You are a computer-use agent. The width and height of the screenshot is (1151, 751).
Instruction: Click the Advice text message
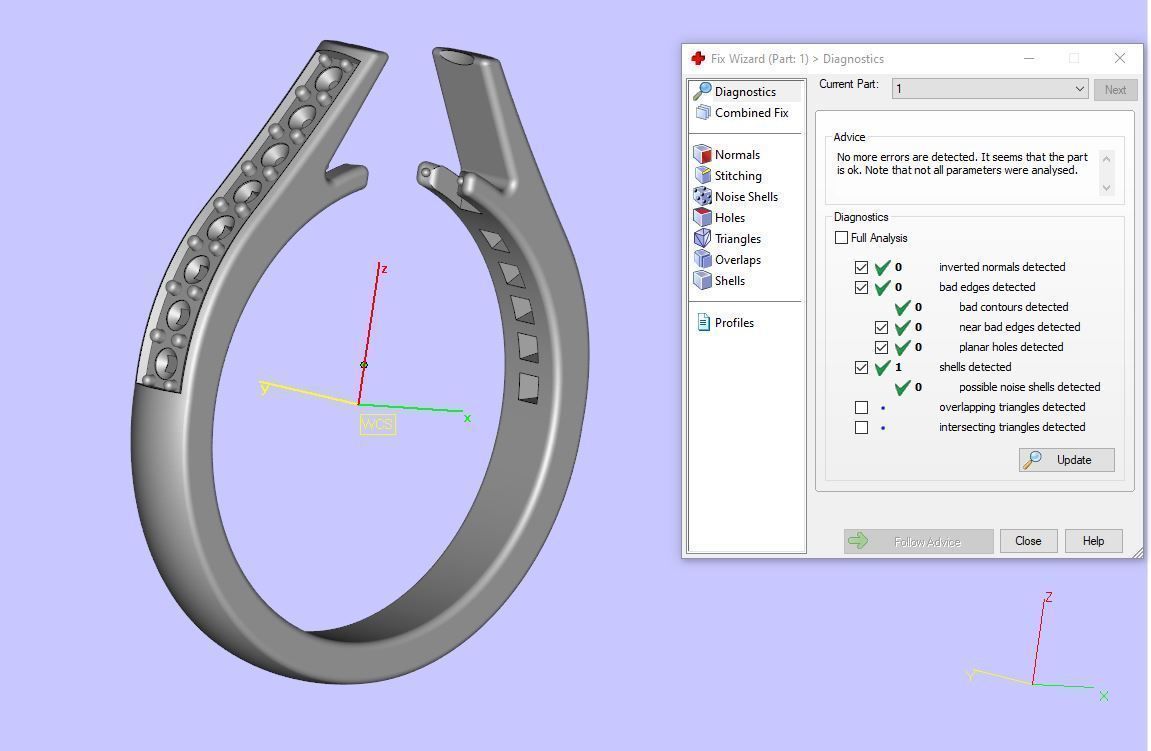(962, 164)
